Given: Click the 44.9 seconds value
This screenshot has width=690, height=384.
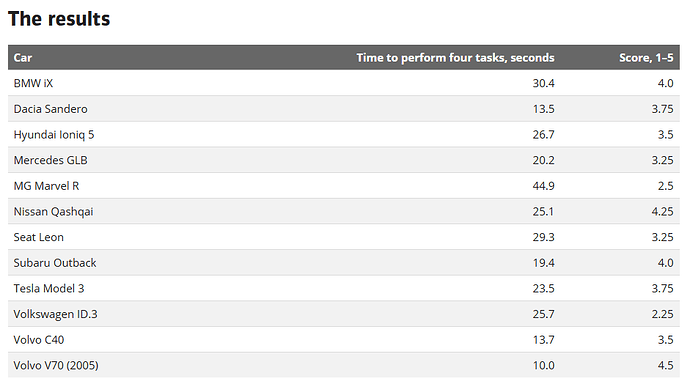Looking at the screenshot, I should click(x=543, y=186).
